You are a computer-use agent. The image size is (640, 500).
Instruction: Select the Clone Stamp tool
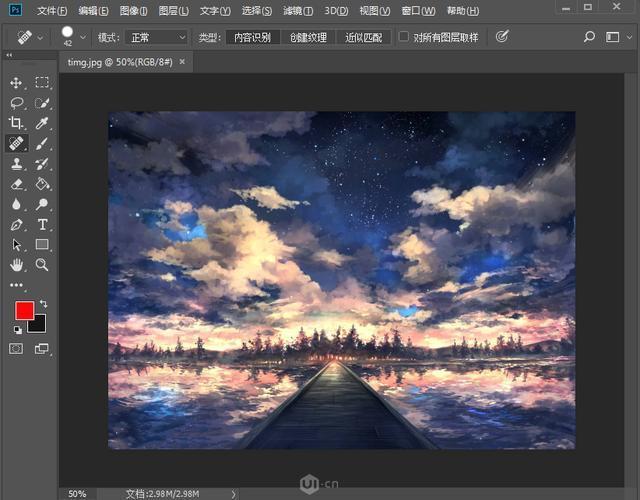point(16,164)
